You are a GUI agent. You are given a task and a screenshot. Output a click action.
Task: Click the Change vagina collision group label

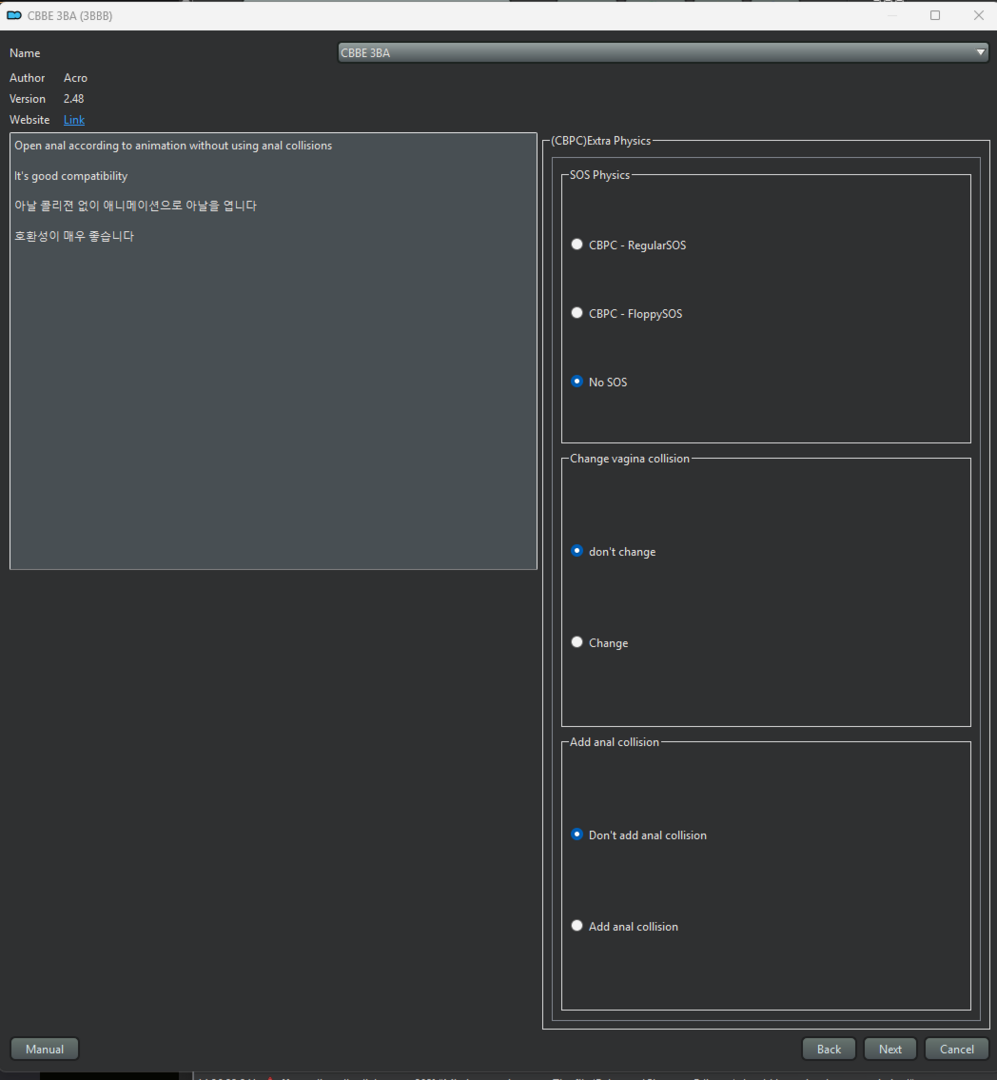(630, 459)
